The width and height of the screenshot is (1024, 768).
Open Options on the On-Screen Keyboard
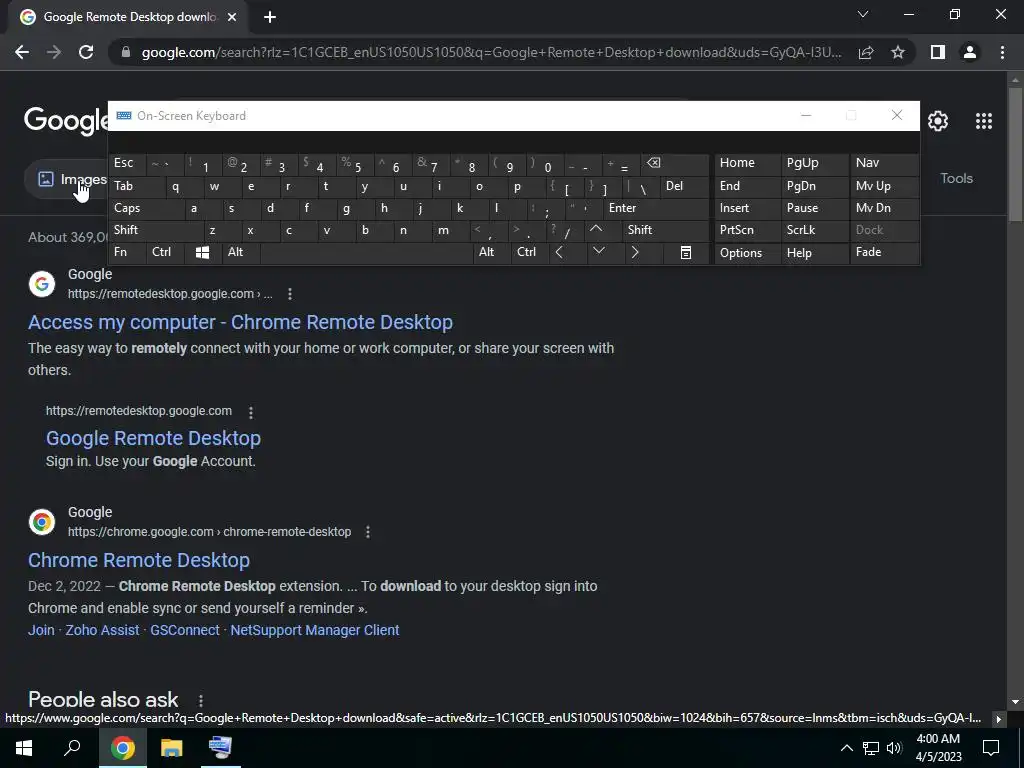pyautogui.click(x=748, y=253)
